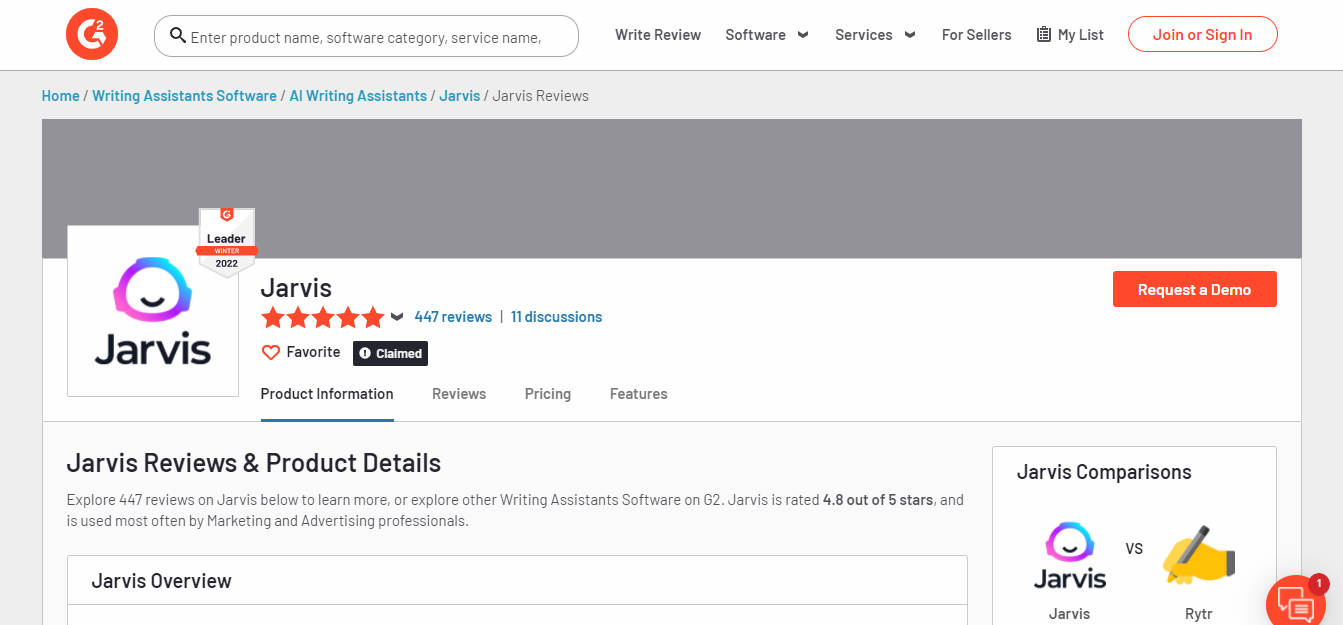1343x625 pixels.
Task: Open the 447 reviews link
Action: click(453, 317)
